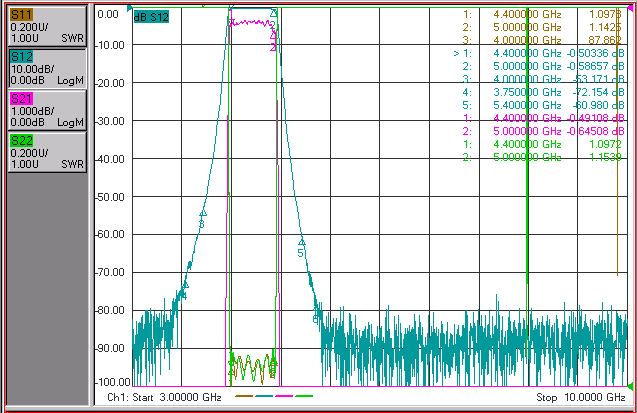Select the S12 trace status button
This screenshot has height=413, width=637.
click(47, 68)
